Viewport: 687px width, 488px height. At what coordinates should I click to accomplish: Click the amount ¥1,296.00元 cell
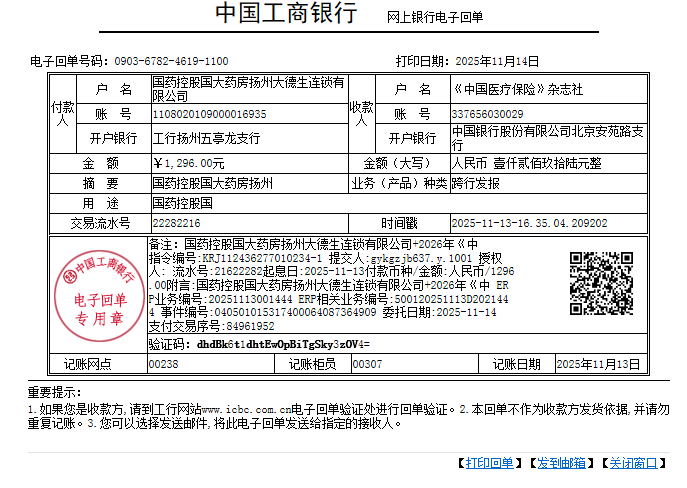click(188, 162)
